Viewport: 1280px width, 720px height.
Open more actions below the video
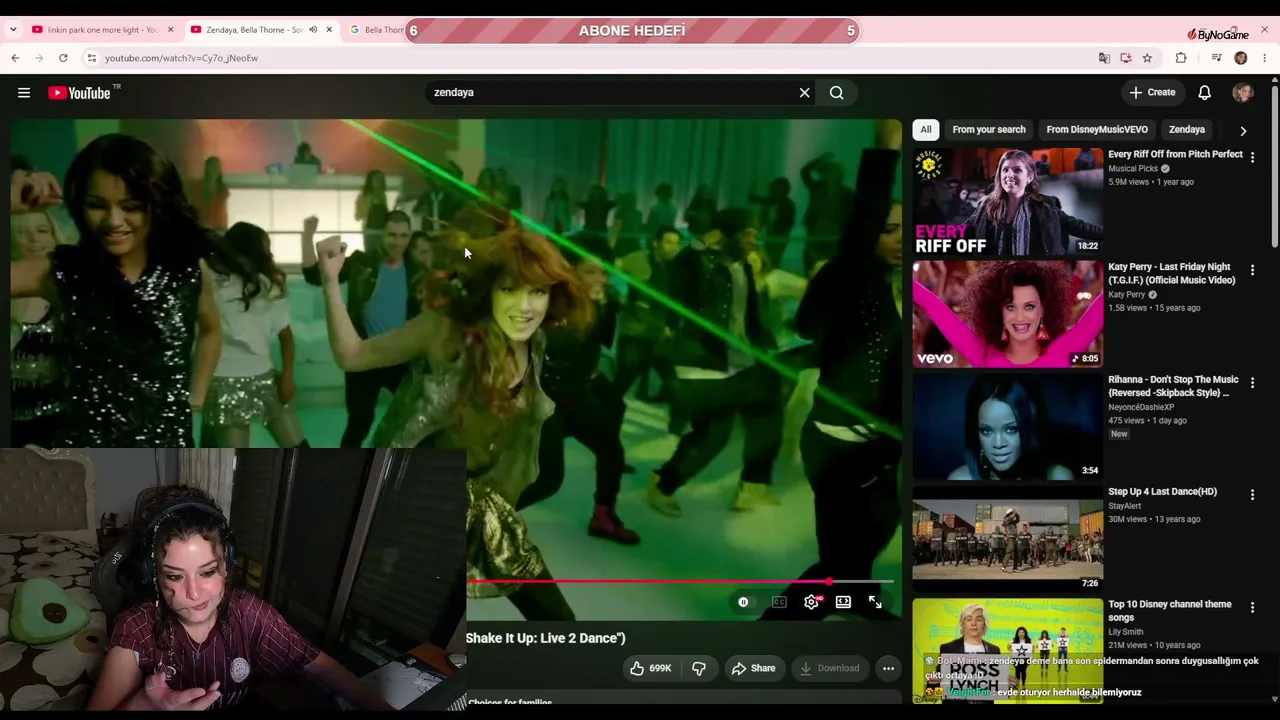click(888, 668)
